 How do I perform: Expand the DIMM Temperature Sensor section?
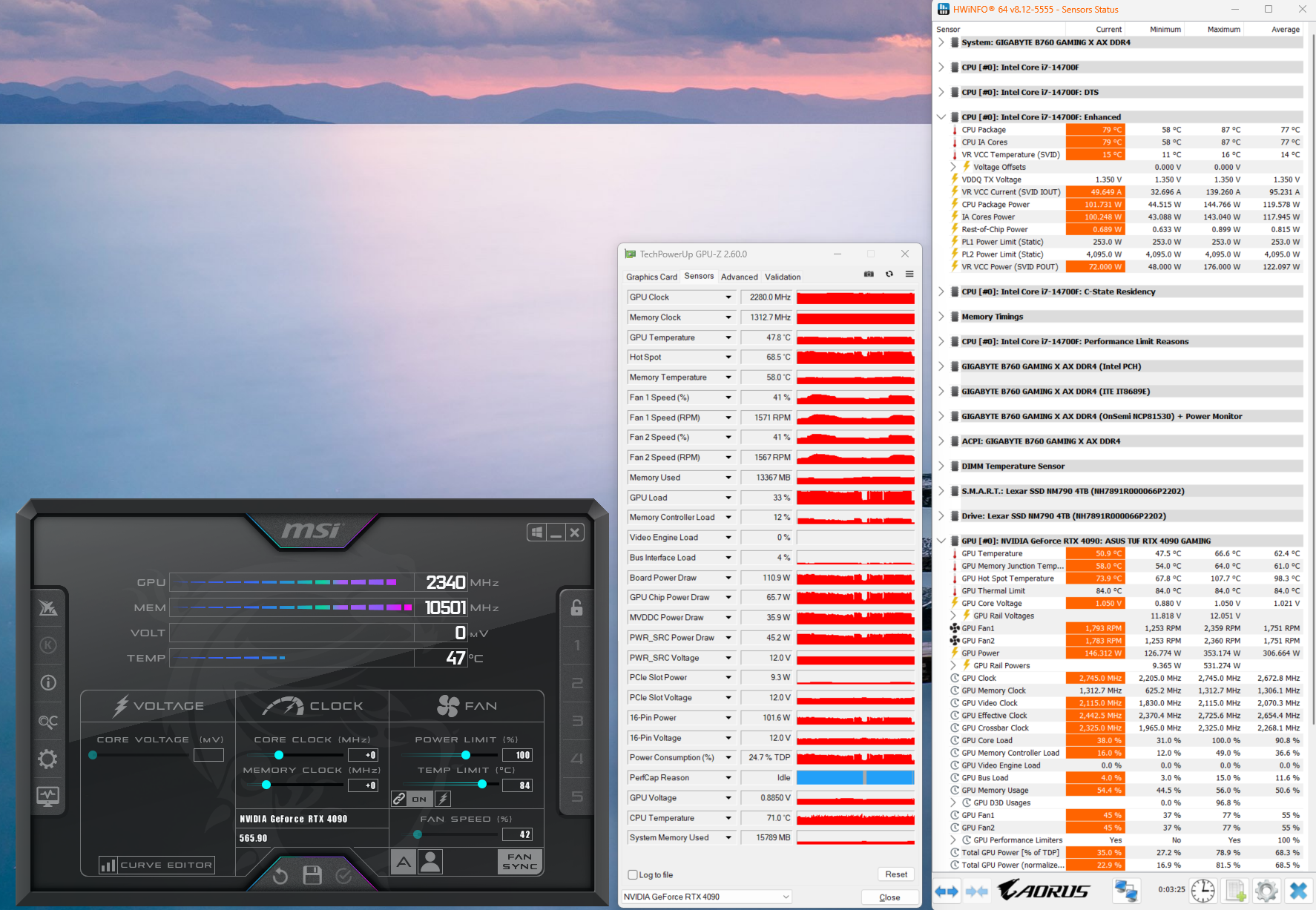point(941,466)
